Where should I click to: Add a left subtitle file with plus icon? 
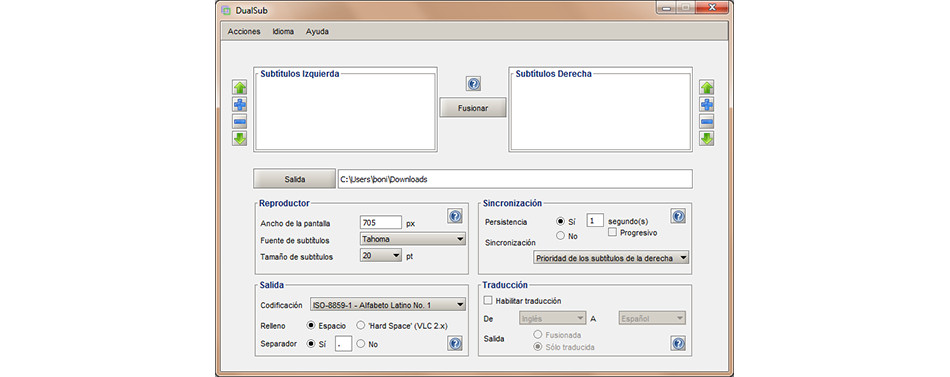click(x=240, y=104)
